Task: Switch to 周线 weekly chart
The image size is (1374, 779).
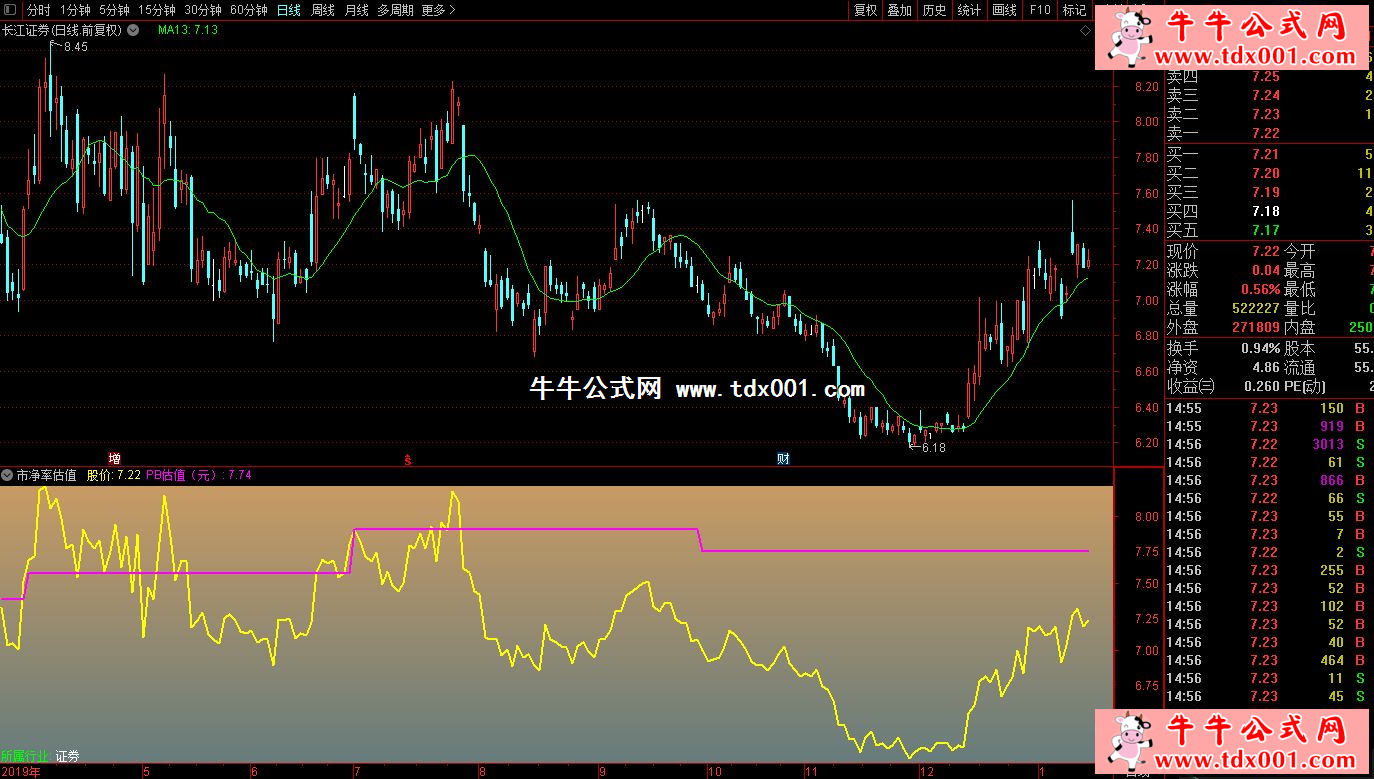Action: 322,10
